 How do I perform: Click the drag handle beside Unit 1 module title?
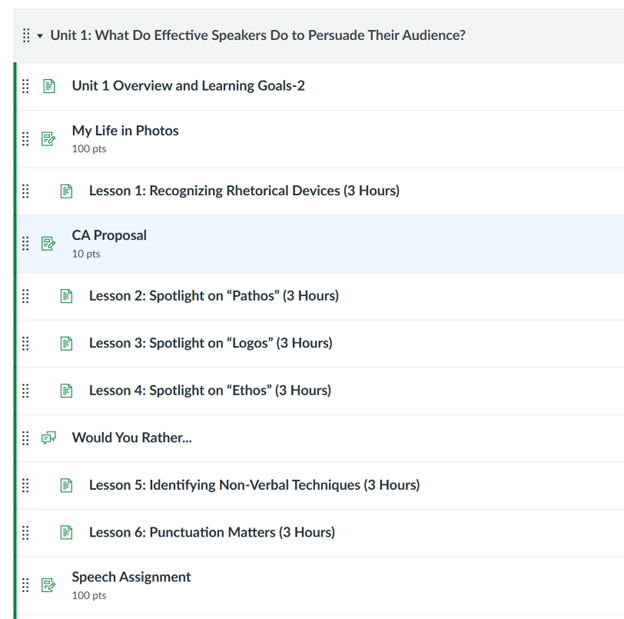point(26,35)
